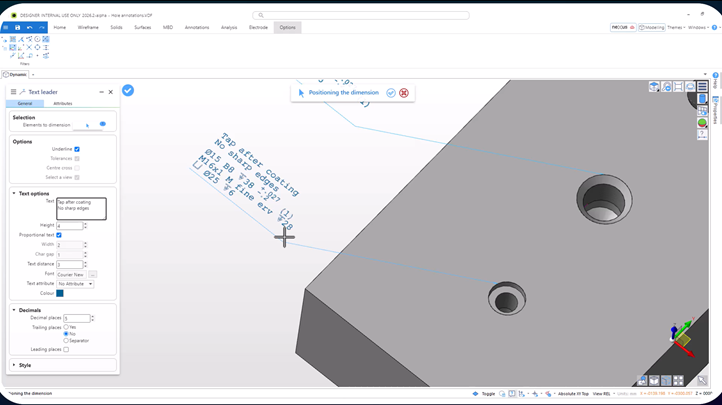Click the Font browse ellipsis button
This screenshot has width=722, height=405.
pos(93,274)
